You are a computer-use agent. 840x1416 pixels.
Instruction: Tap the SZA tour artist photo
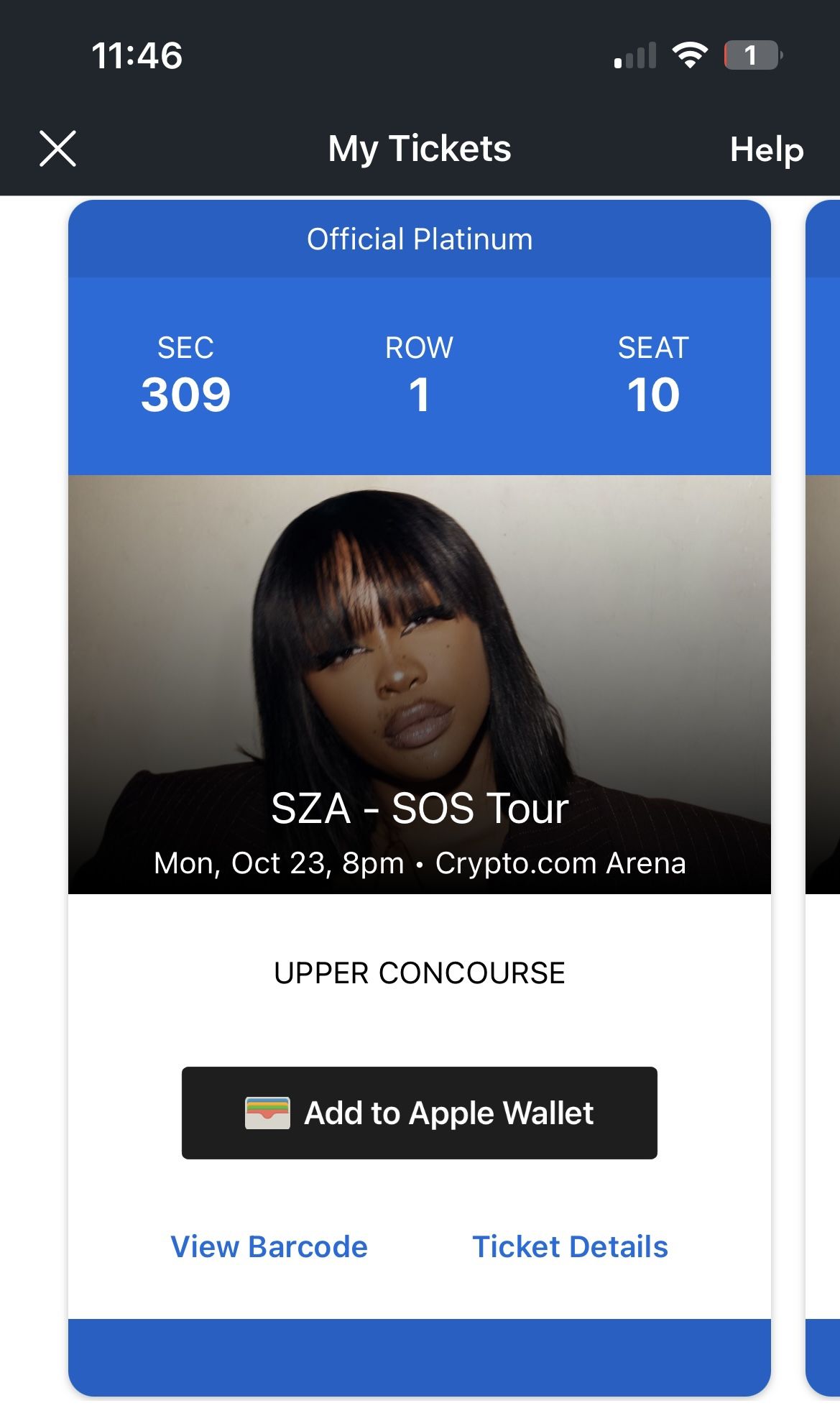coord(419,633)
